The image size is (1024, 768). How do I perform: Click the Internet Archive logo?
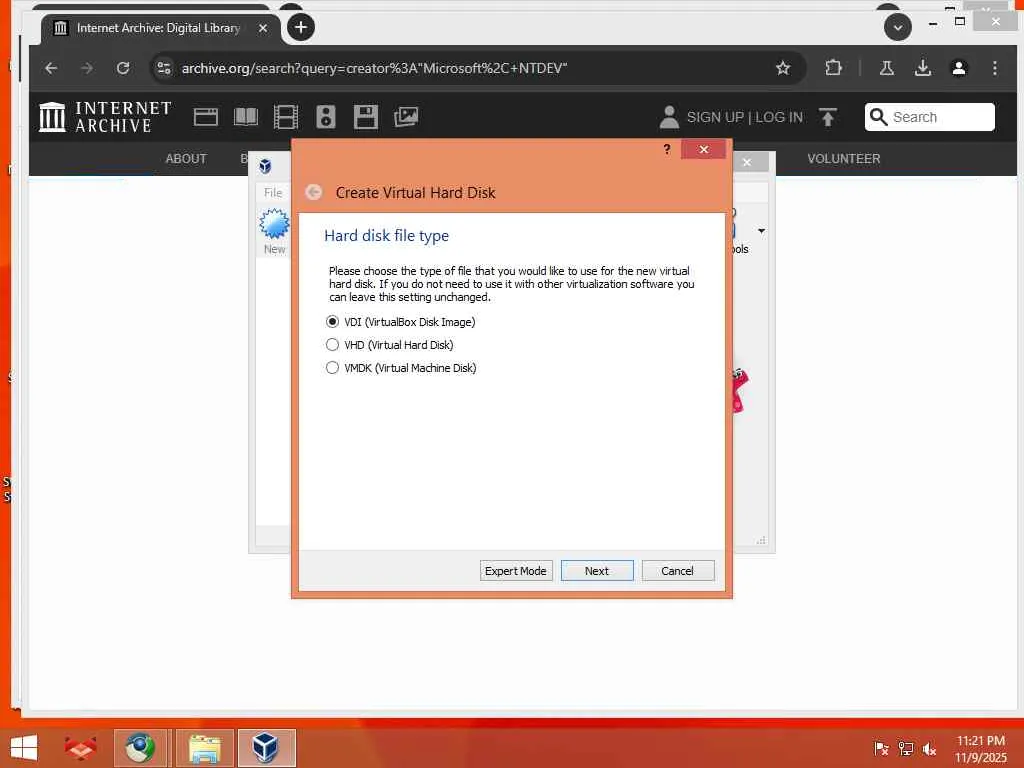(105, 117)
